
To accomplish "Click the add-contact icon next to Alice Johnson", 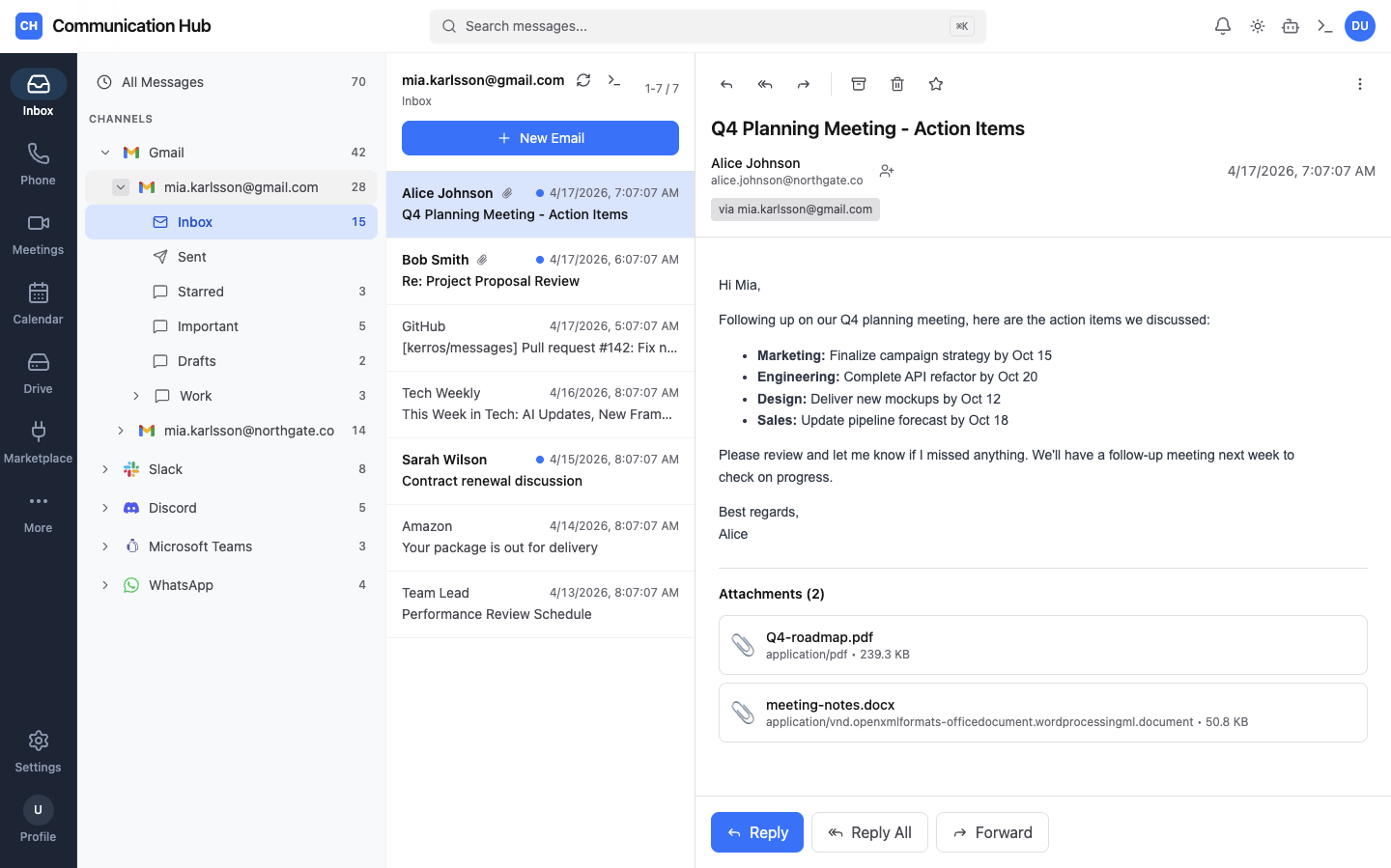I will pos(886,171).
